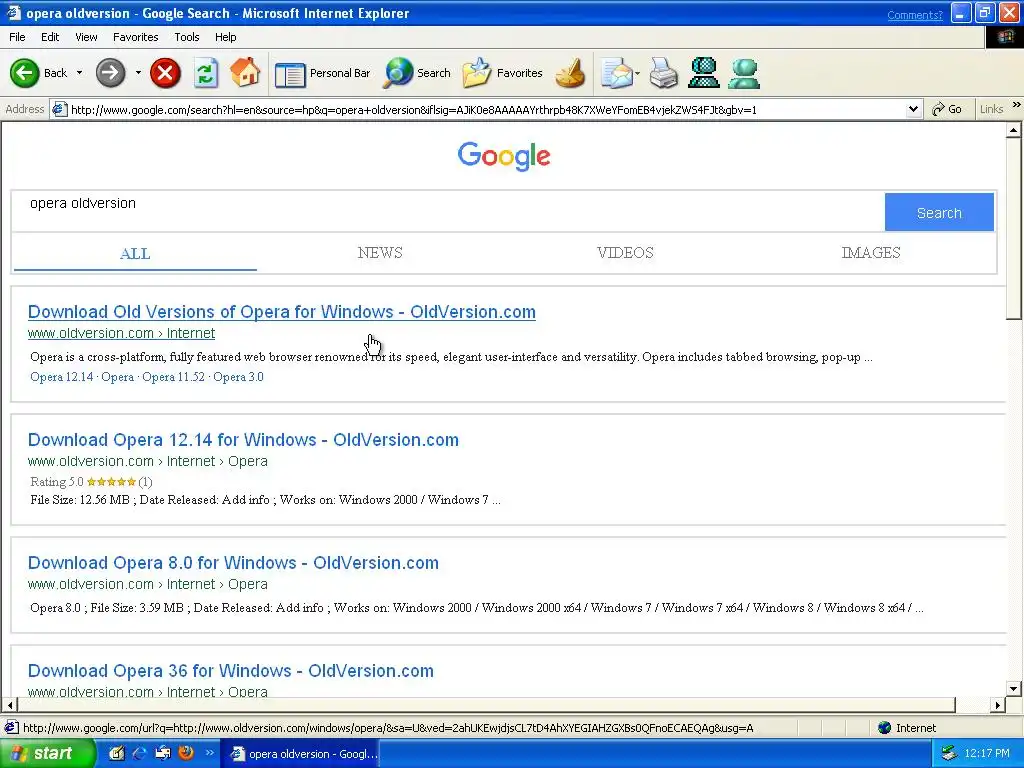Open the Edit menu
The image size is (1024, 768).
tap(50, 37)
